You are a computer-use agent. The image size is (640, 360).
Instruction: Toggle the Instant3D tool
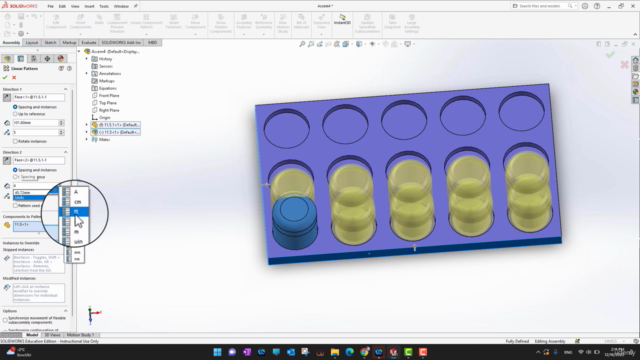pyautogui.click(x=342, y=19)
